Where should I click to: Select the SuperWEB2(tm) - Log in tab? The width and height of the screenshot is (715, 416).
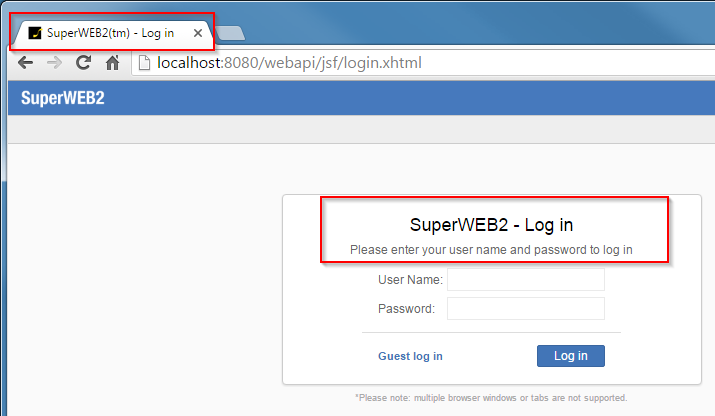(x=110, y=33)
